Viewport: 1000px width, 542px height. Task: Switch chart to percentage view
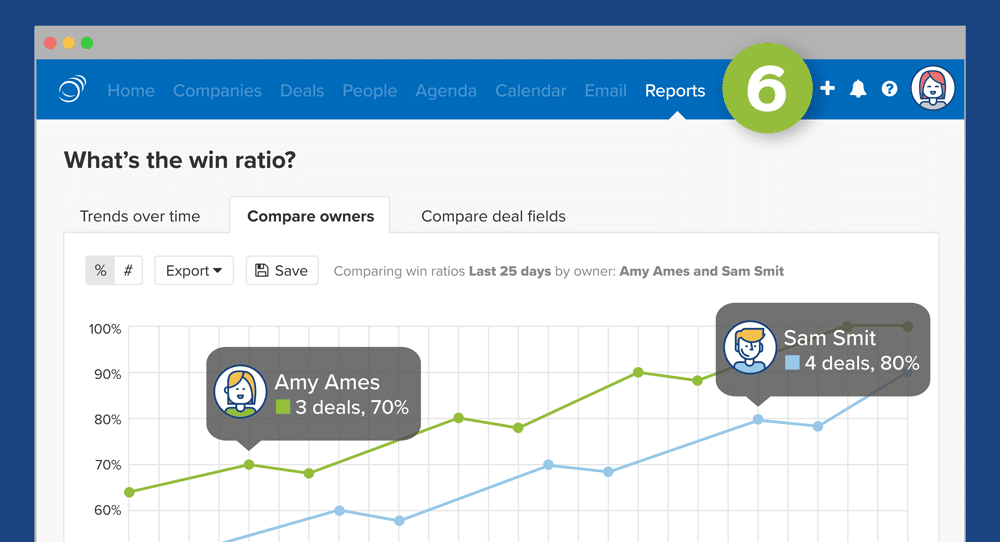(x=100, y=271)
